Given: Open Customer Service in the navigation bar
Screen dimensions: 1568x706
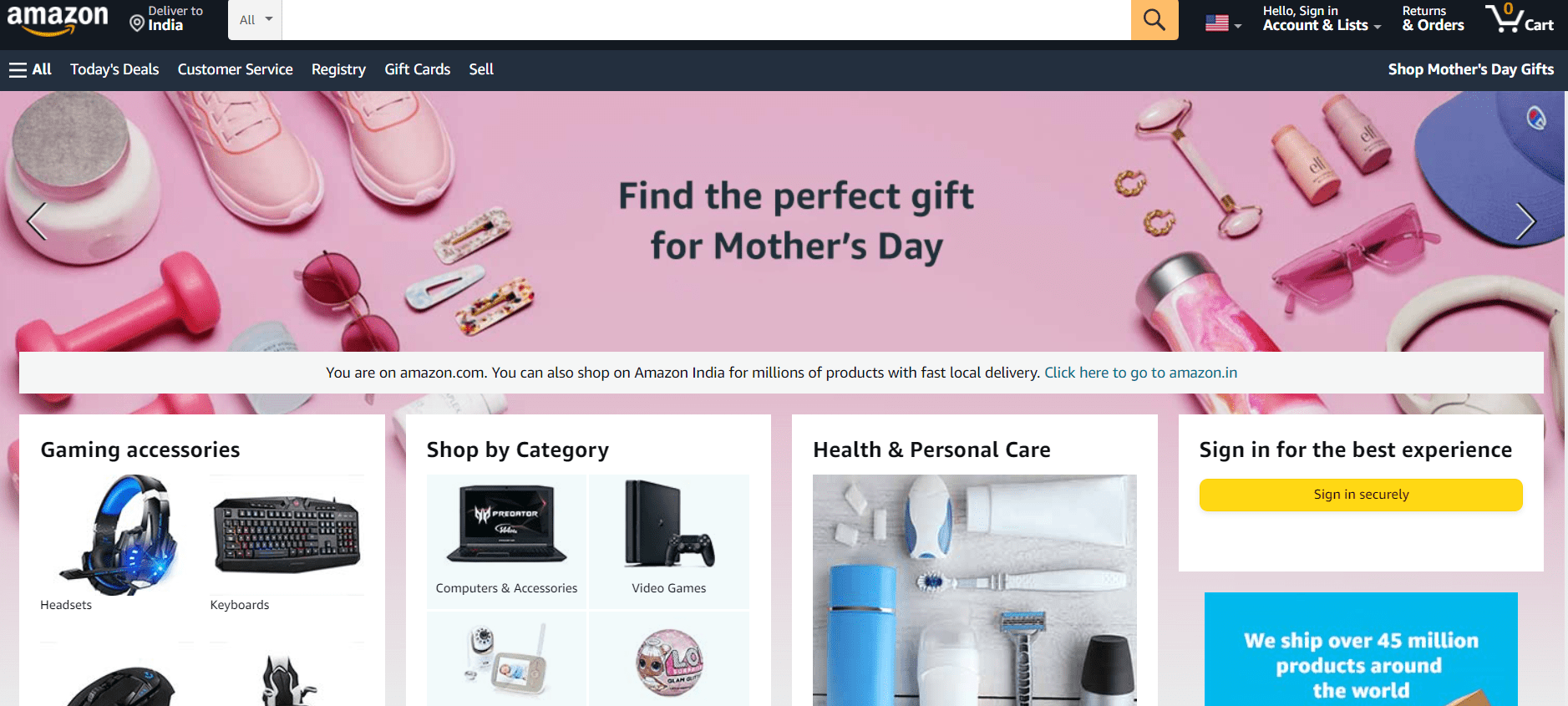Looking at the screenshot, I should click(x=236, y=69).
